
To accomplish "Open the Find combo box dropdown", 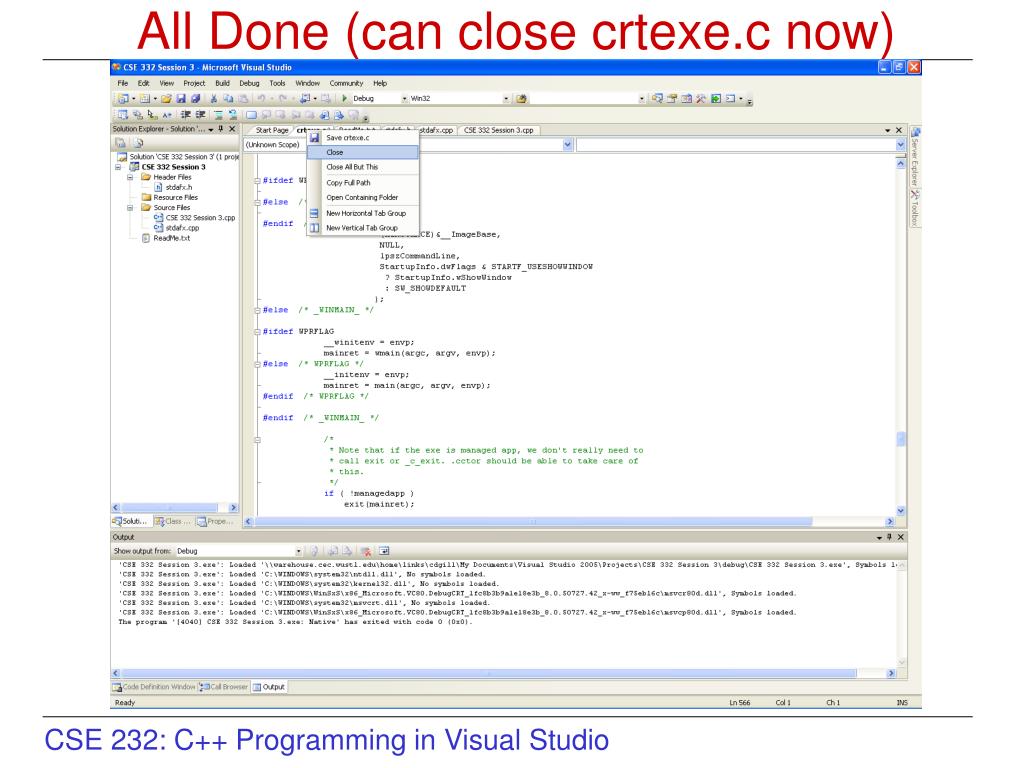I will 641,99.
